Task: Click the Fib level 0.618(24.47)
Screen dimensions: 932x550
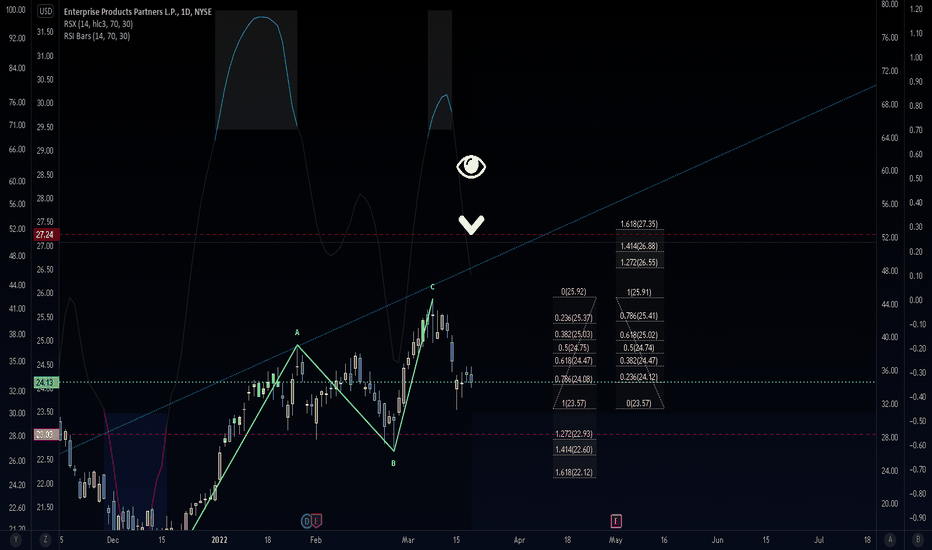Action: click(574, 360)
